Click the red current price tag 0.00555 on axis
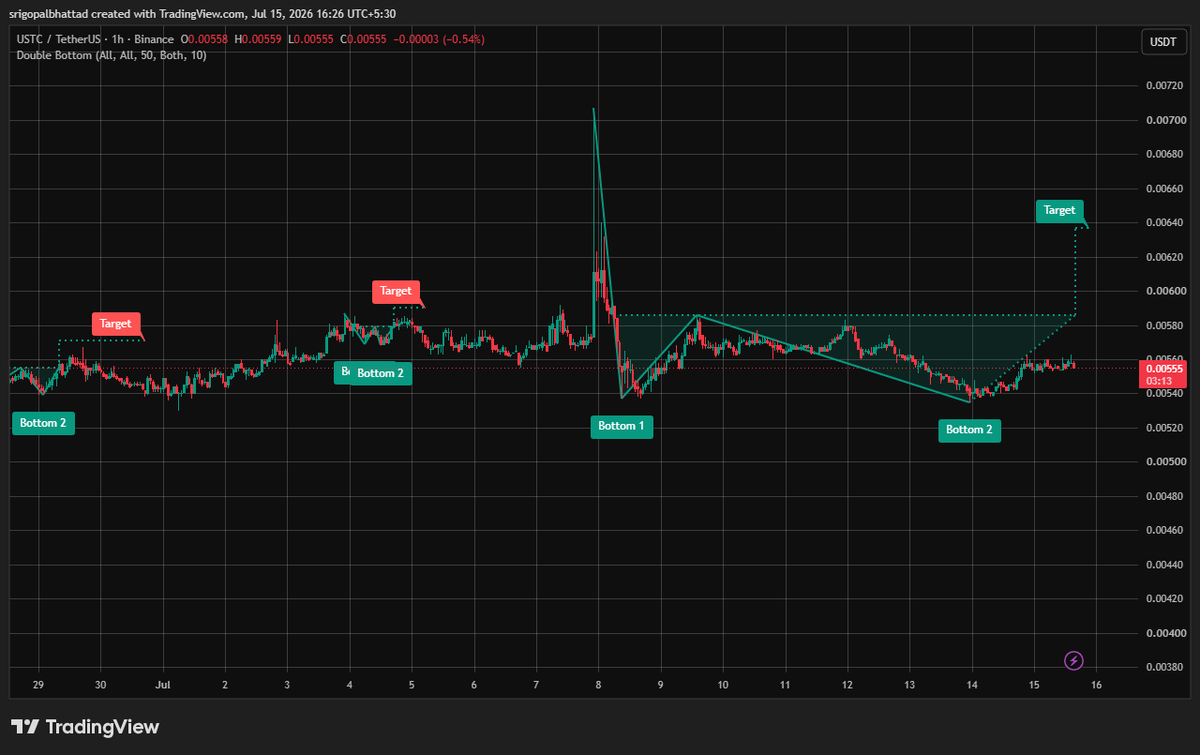Viewport: 1200px width, 755px height. point(1163,368)
